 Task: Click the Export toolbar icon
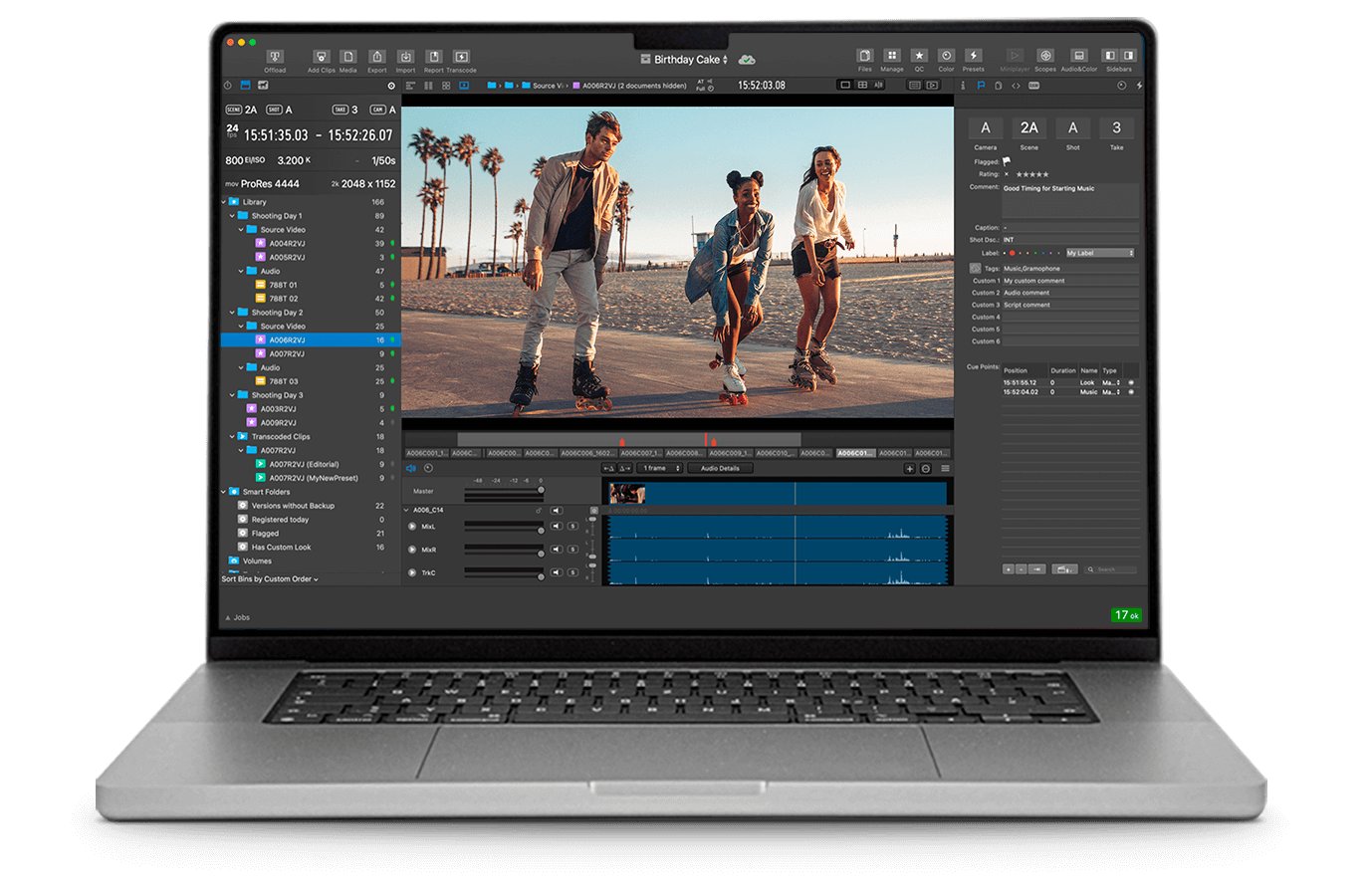coord(377,58)
